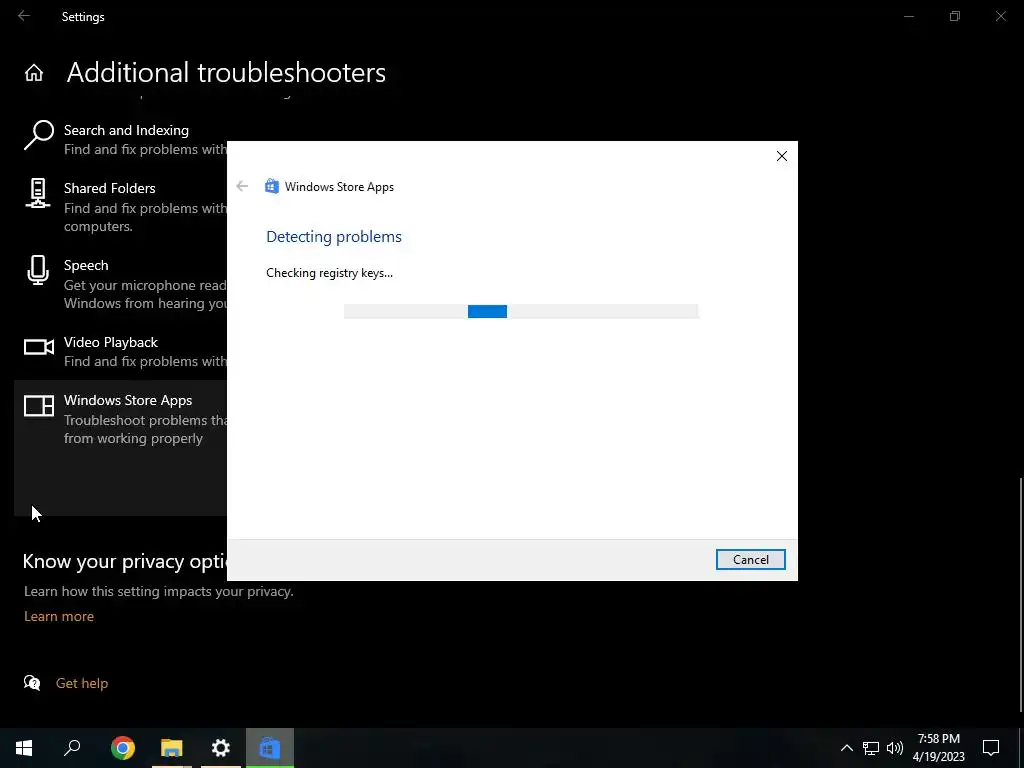Select the Video Playback camera icon
1024x768 pixels.
click(39, 347)
